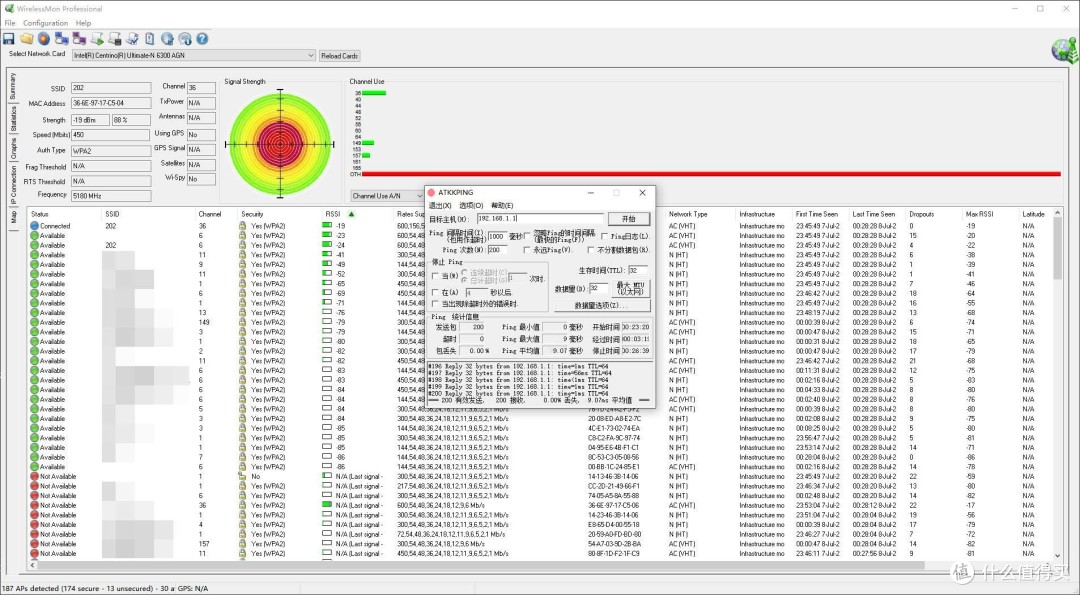Open the Select Network Card dropdown
This screenshot has width=1080, height=595.
(x=194, y=56)
